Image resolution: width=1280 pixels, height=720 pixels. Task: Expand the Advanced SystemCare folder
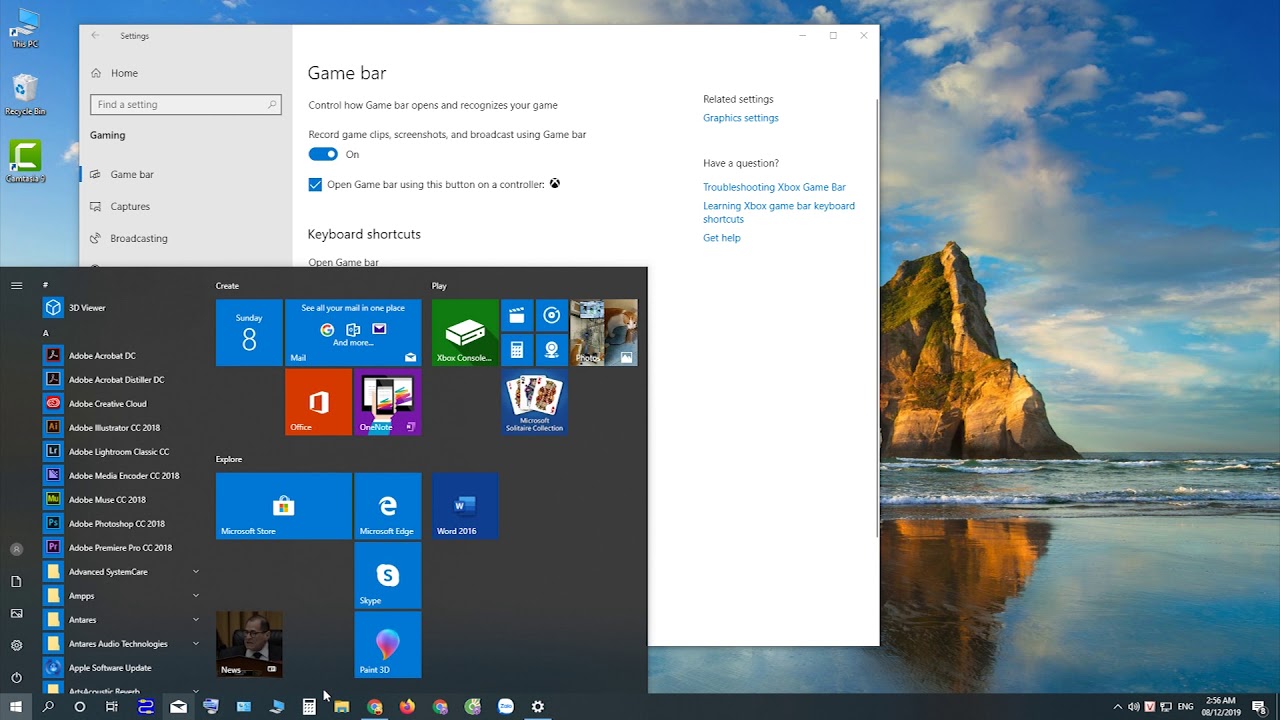(122, 572)
